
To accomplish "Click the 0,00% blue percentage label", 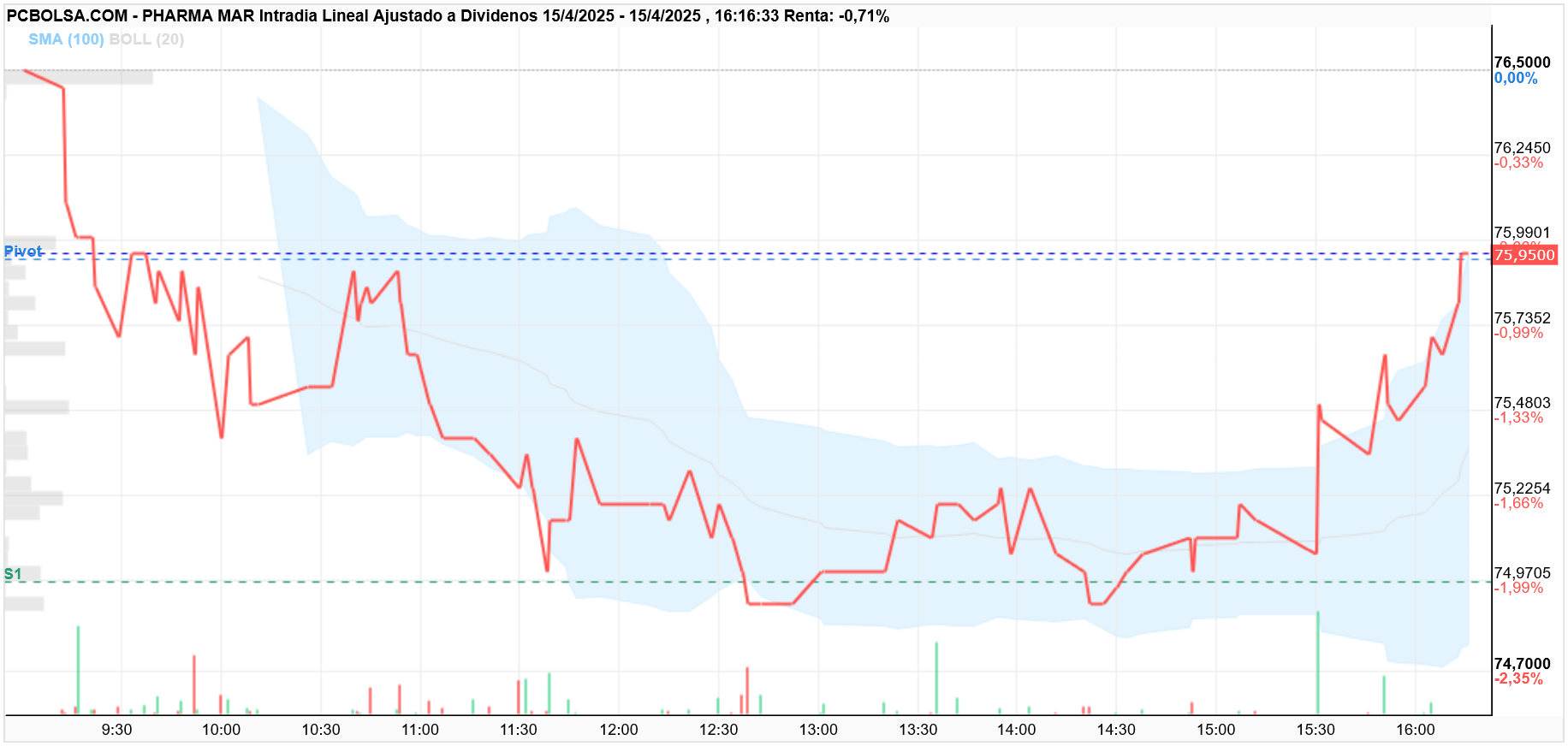I will tap(1516, 78).
